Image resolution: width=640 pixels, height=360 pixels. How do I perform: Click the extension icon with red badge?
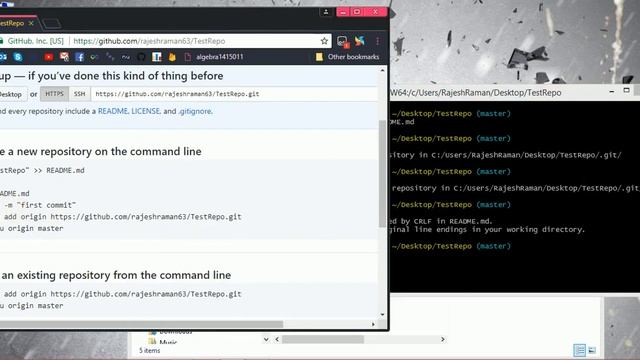pos(342,41)
